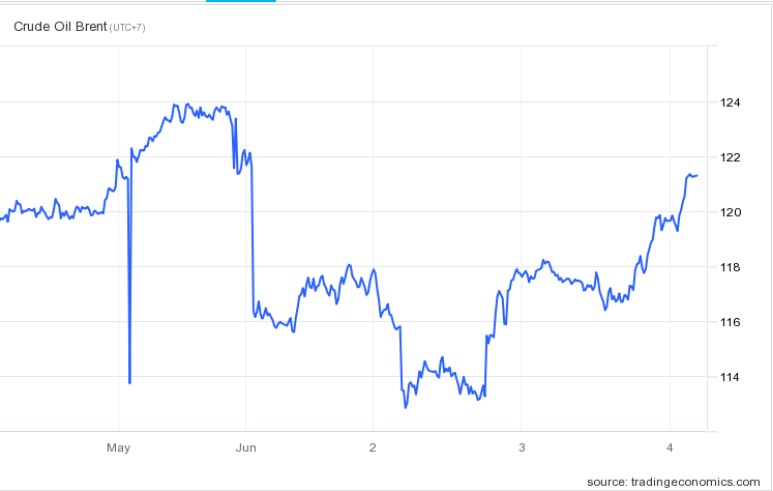Click the blue active tab indicator at top
This screenshot has width=773, height=491.
point(240,1)
